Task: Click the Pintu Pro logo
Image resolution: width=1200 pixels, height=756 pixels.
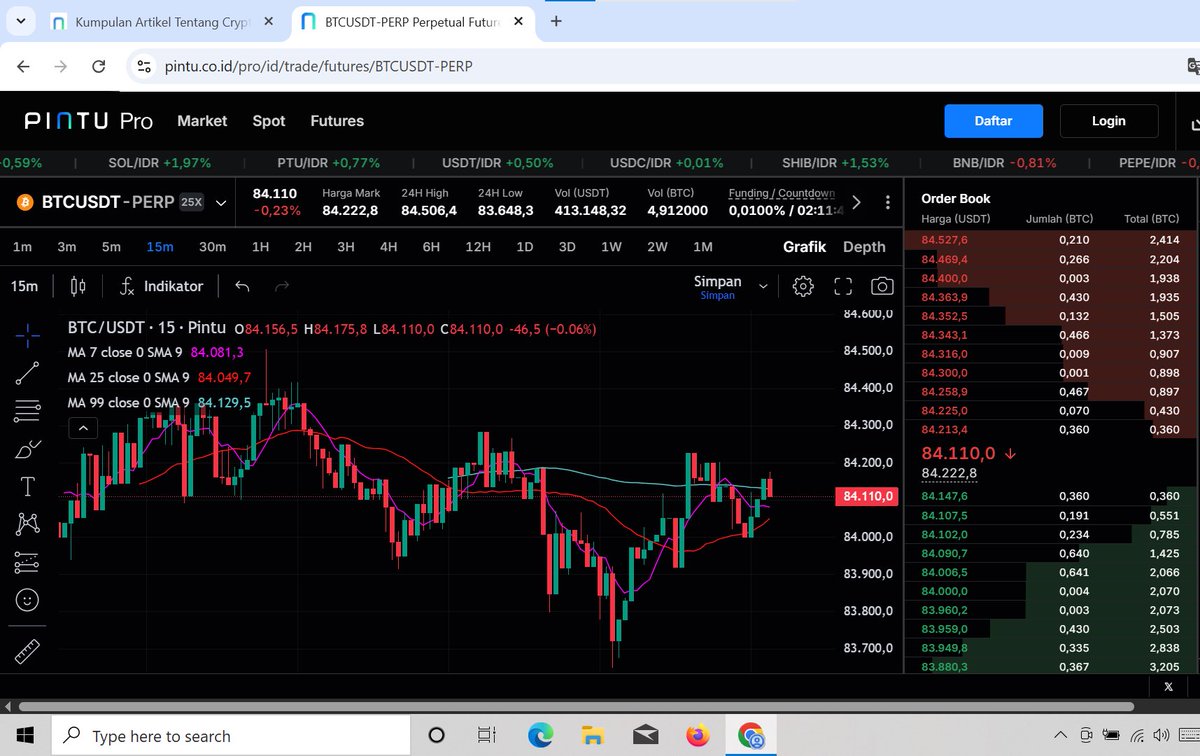Action: 88,121
